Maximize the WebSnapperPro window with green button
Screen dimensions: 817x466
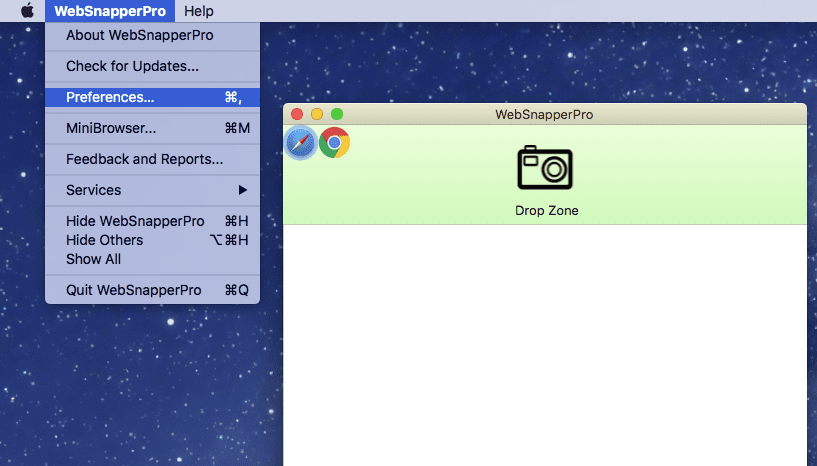click(337, 114)
